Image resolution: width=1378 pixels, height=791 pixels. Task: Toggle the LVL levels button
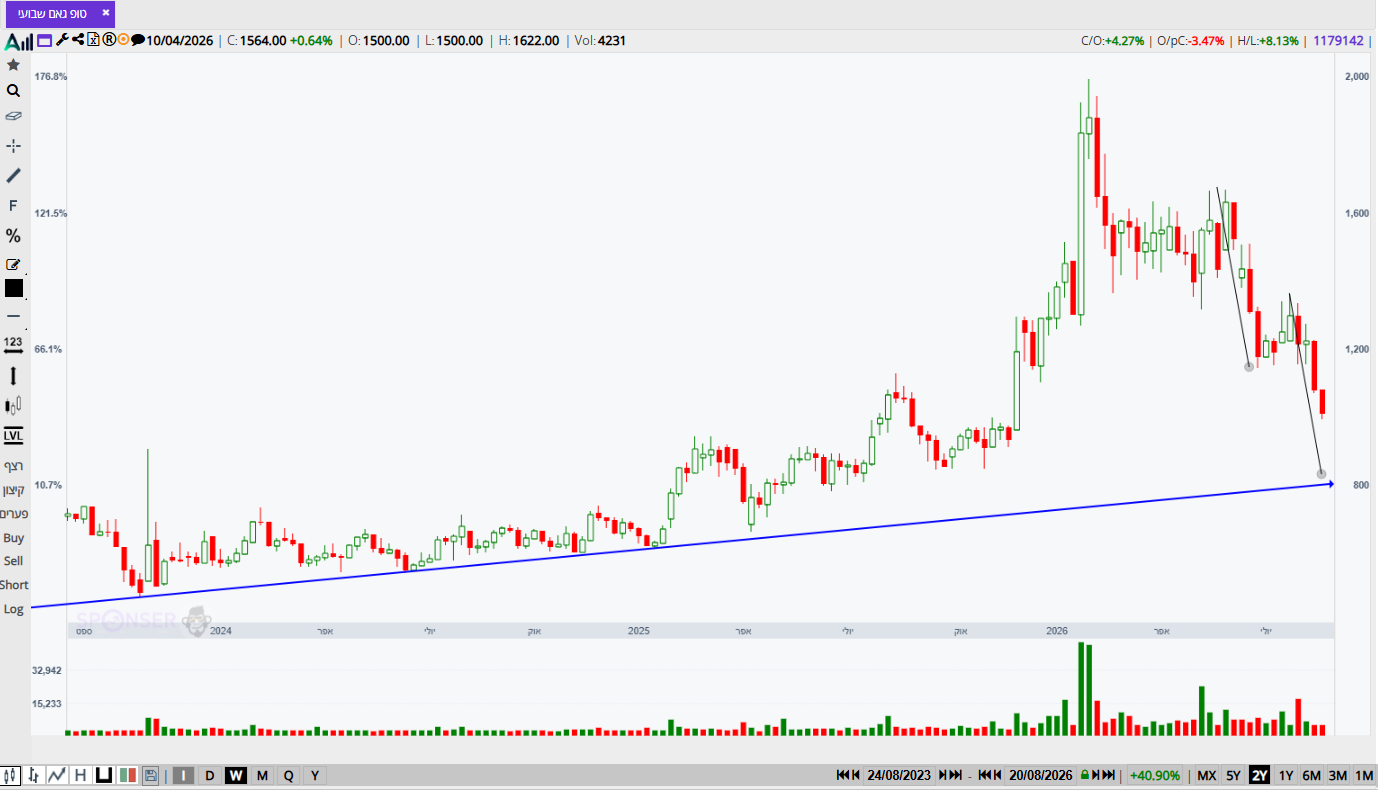(x=13, y=436)
